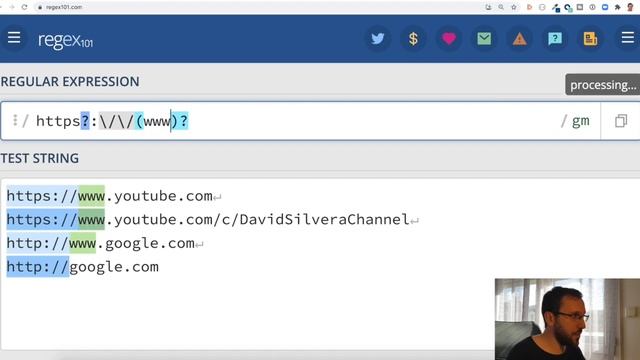
Task: Click the yellow newspaper icon in header
Action: 591,39
